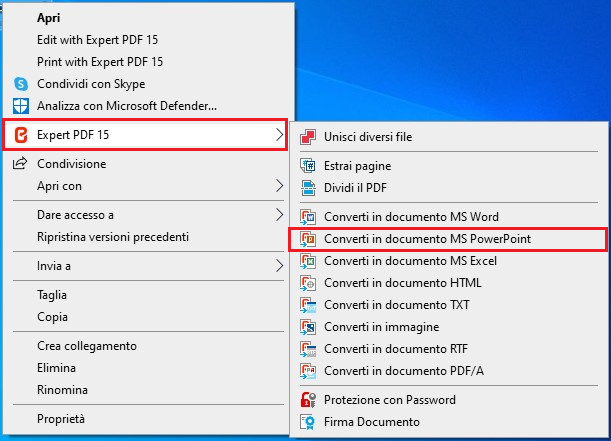Select Elimina from the context menu
Viewport: 611px width, 441px height.
(148, 368)
